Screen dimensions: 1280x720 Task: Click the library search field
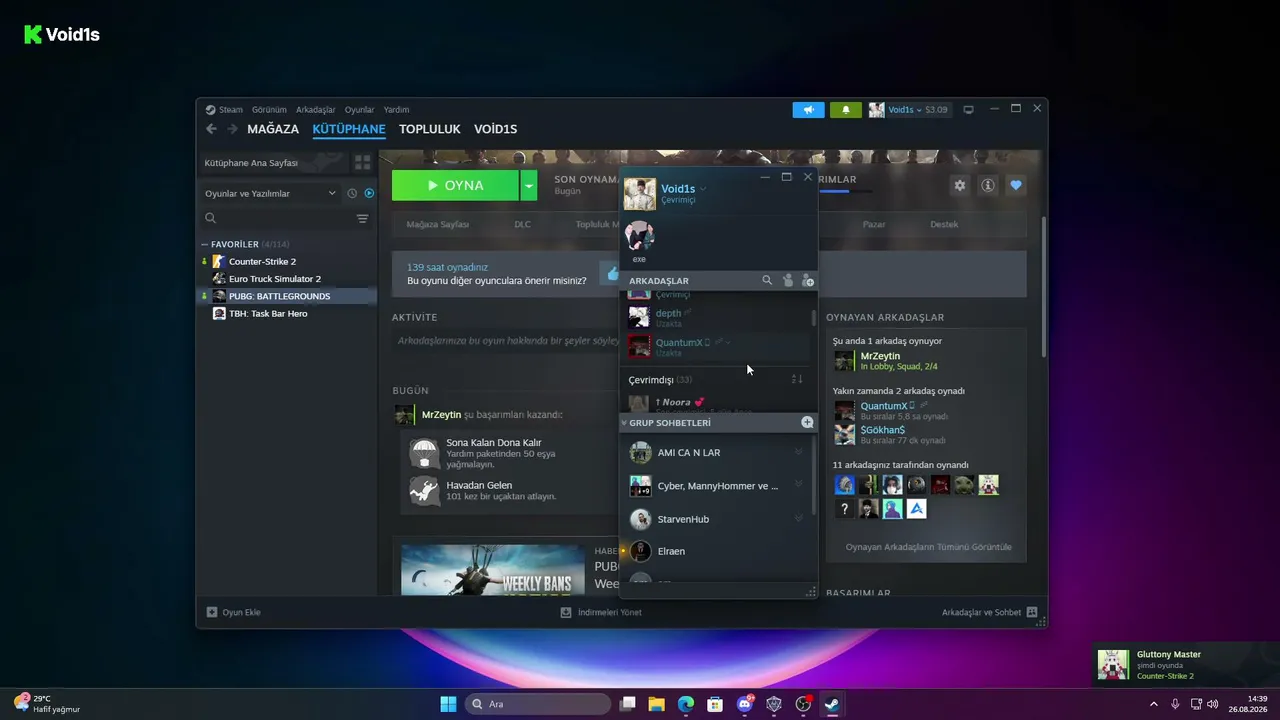click(277, 218)
